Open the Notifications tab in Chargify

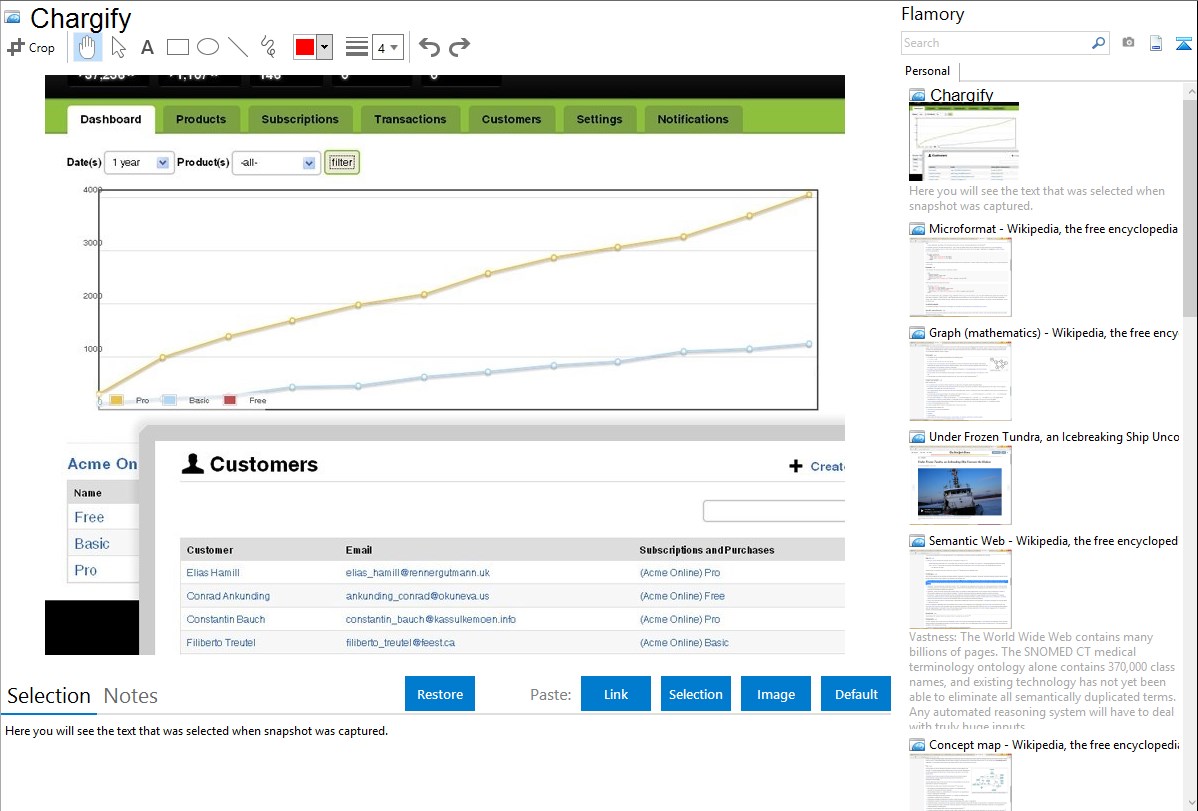[x=693, y=119]
